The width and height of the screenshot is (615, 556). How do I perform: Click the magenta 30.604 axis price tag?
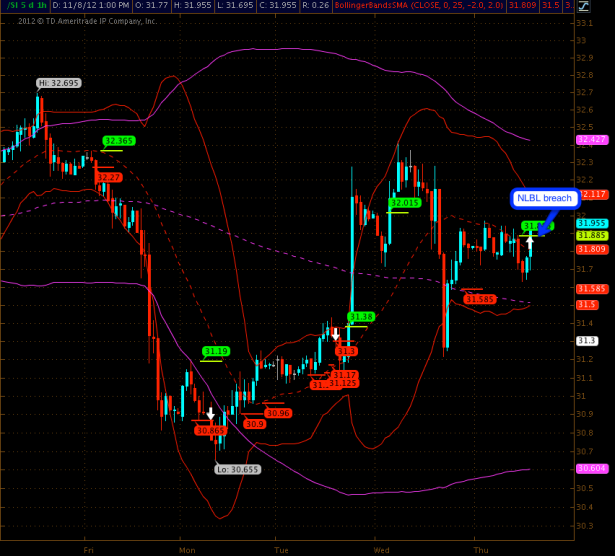(592, 468)
